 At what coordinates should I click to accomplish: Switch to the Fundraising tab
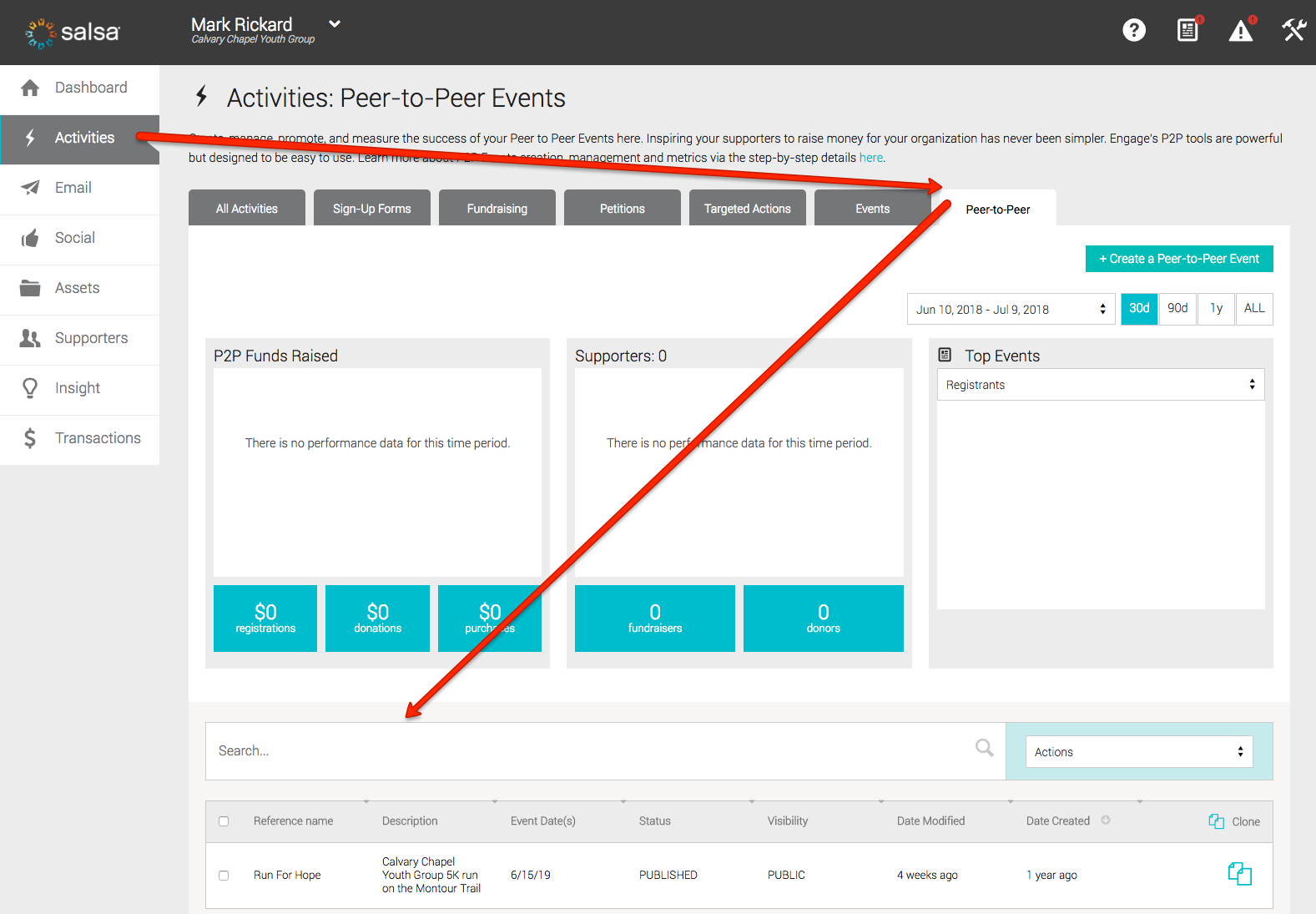[x=497, y=208]
